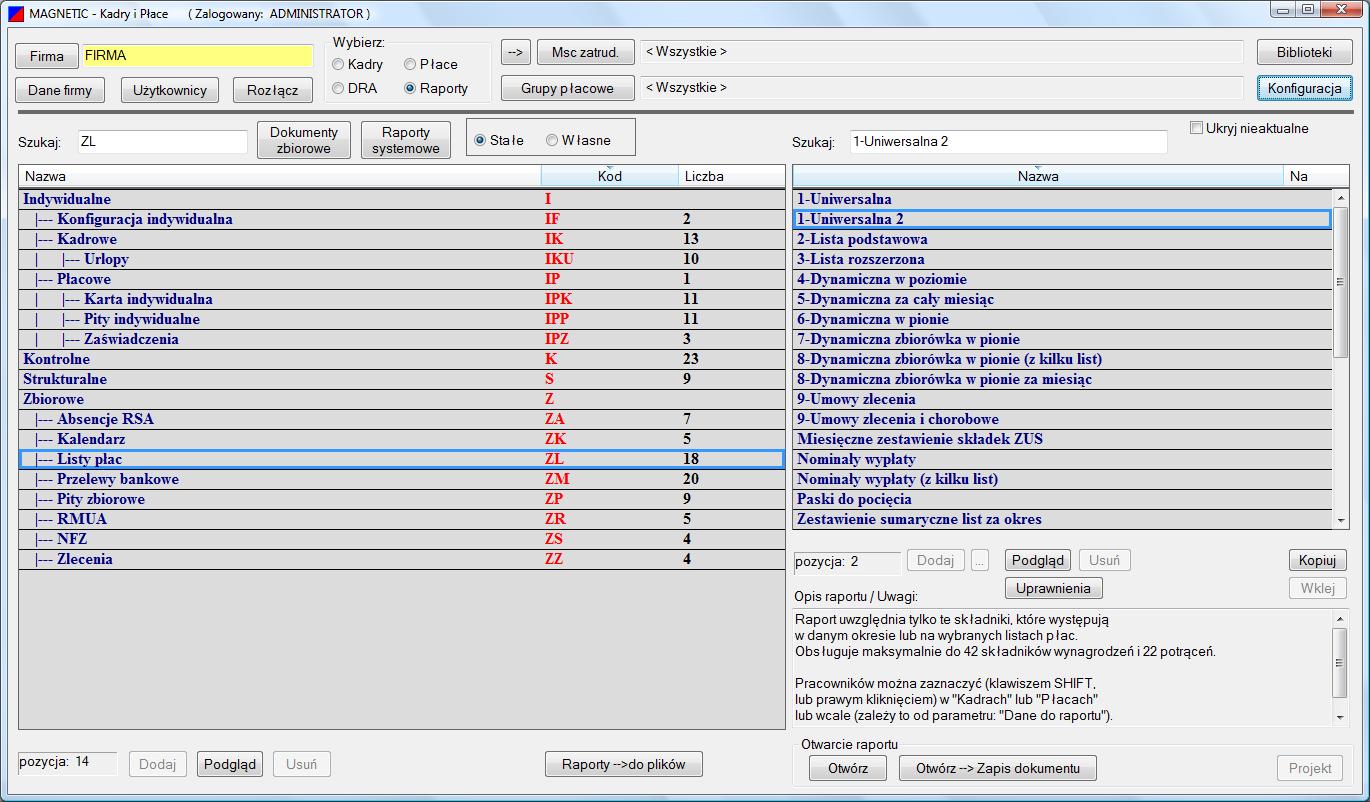The image size is (1370, 802).
Task: Select the Indywidualne tree row
Action: point(401,199)
